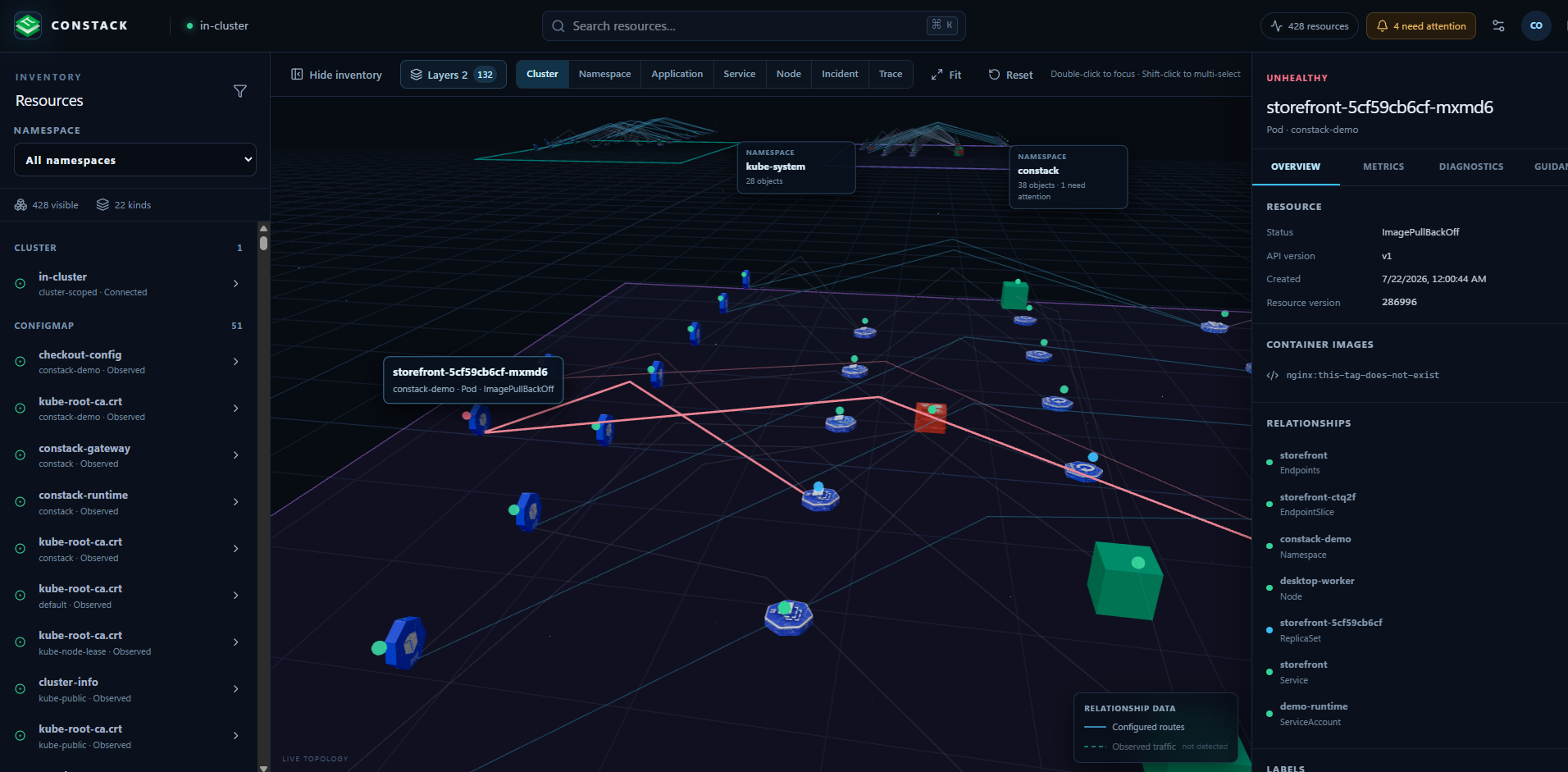Open the CO user avatar
The image size is (1568, 772).
coord(1536,26)
